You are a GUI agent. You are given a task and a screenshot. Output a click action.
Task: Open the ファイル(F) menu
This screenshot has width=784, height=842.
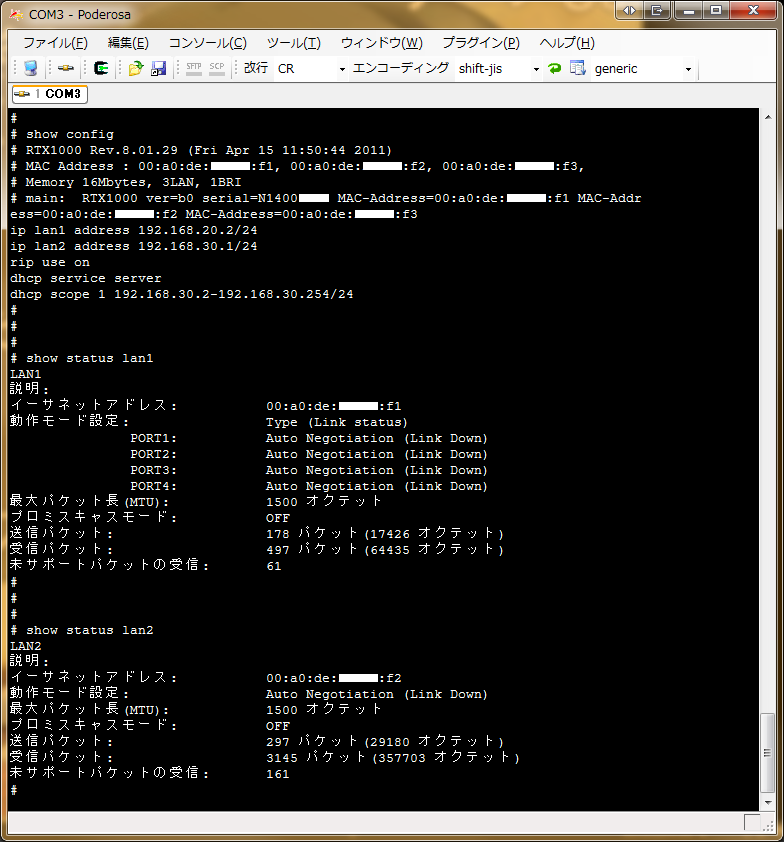point(55,43)
